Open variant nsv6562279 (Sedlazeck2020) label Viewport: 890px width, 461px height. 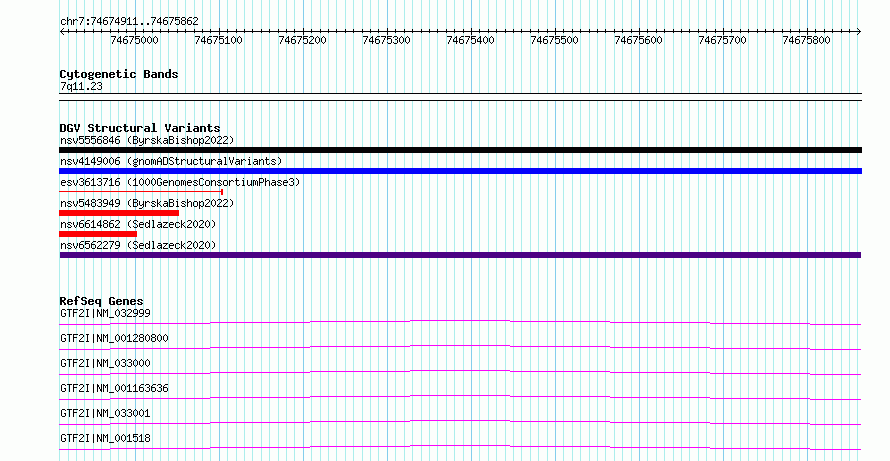pos(138,245)
